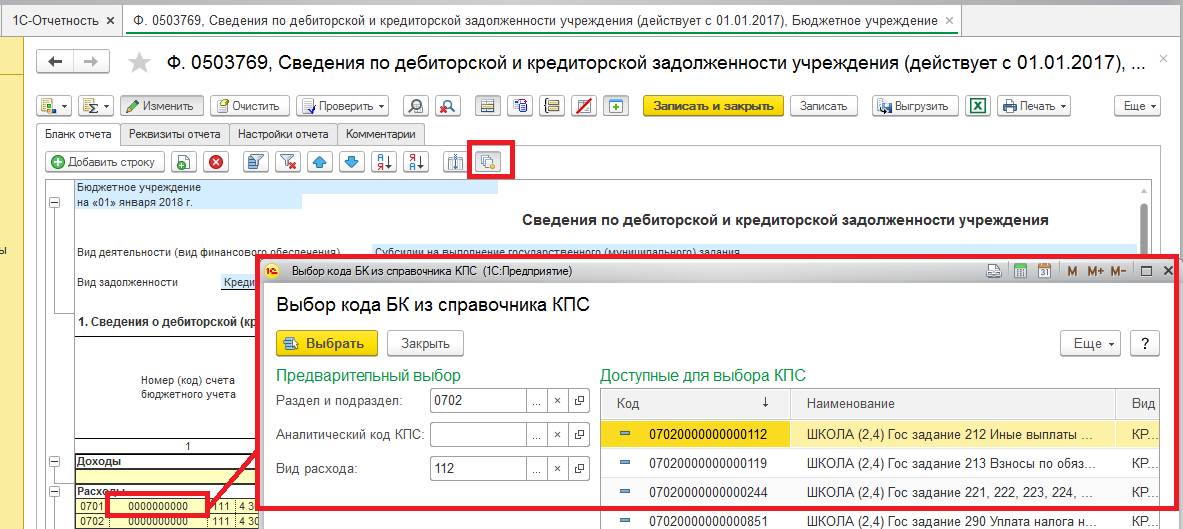Image resolution: width=1183 pixels, height=529 pixels.
Task: Move the row up with the blue arrow
Action: pyautogui.click(x=321, y=161)
